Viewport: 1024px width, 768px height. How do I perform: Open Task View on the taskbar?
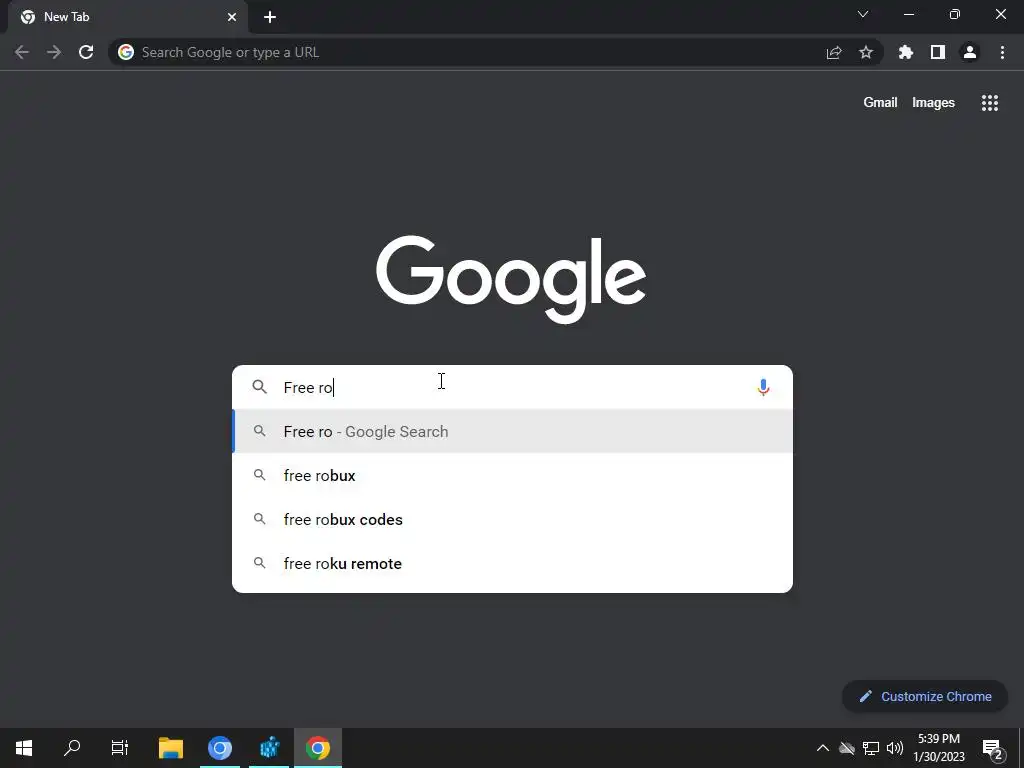pos(120,748)
